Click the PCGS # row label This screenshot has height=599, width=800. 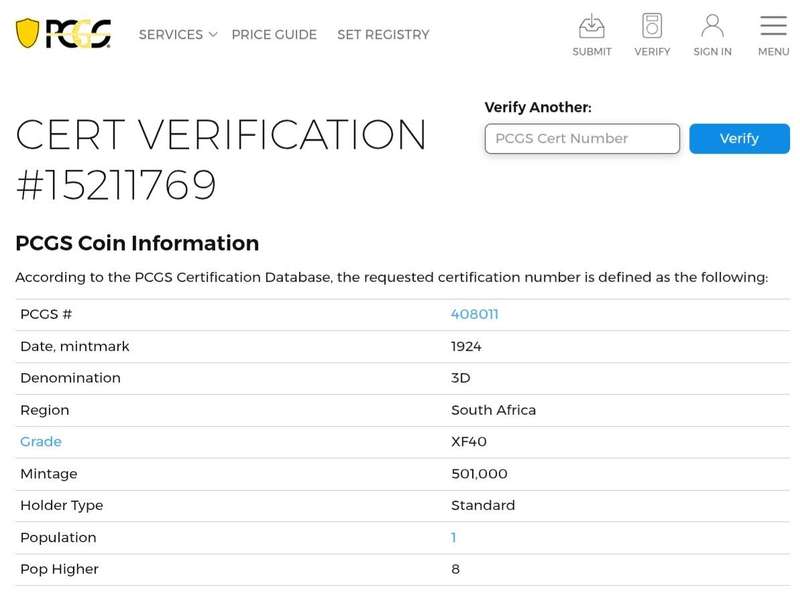click(x=46, y=314)
